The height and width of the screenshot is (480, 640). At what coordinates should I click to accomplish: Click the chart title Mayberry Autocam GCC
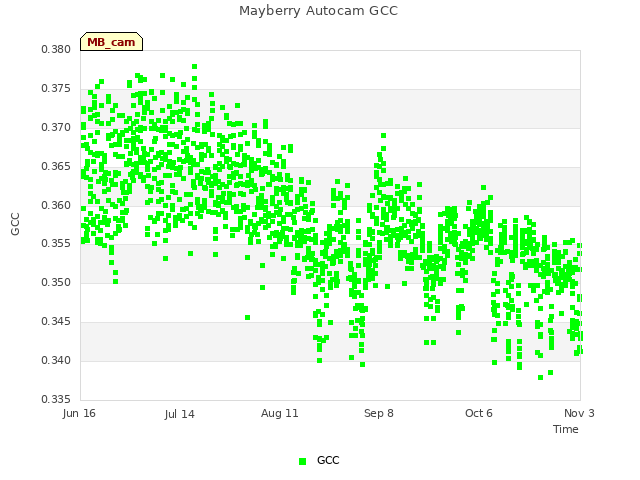(x=318, y=11)
